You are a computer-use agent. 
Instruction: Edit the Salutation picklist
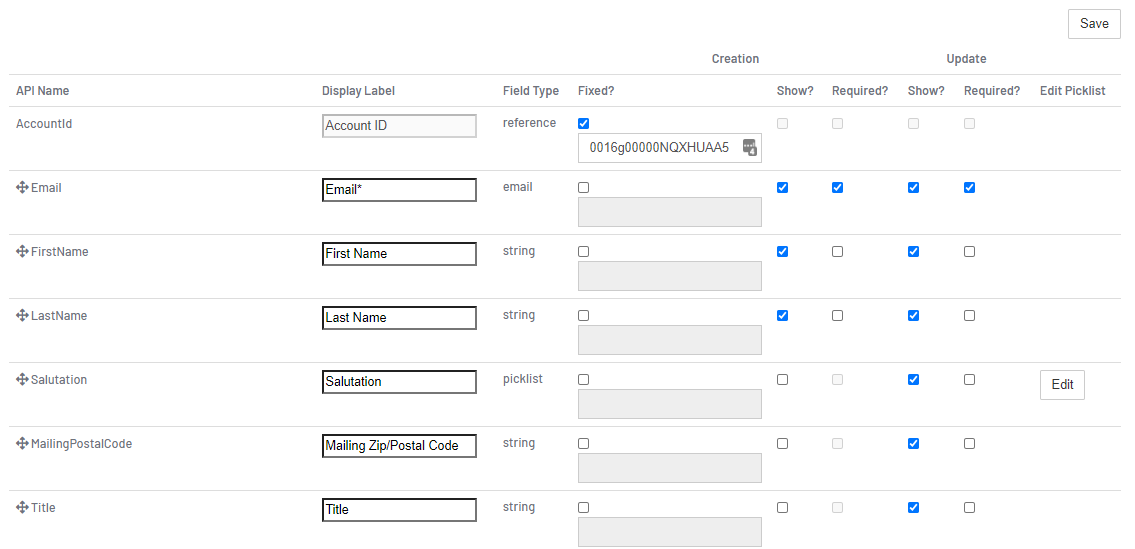[1062, 385]
